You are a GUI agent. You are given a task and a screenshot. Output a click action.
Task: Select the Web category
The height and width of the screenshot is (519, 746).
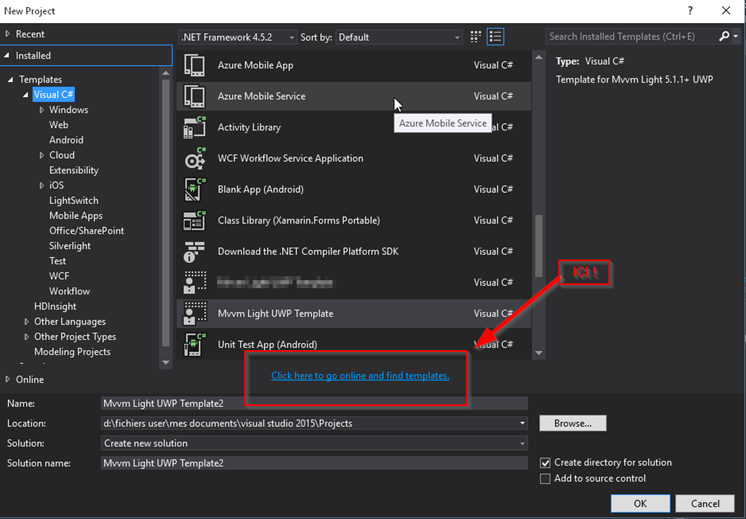point(59,125)
